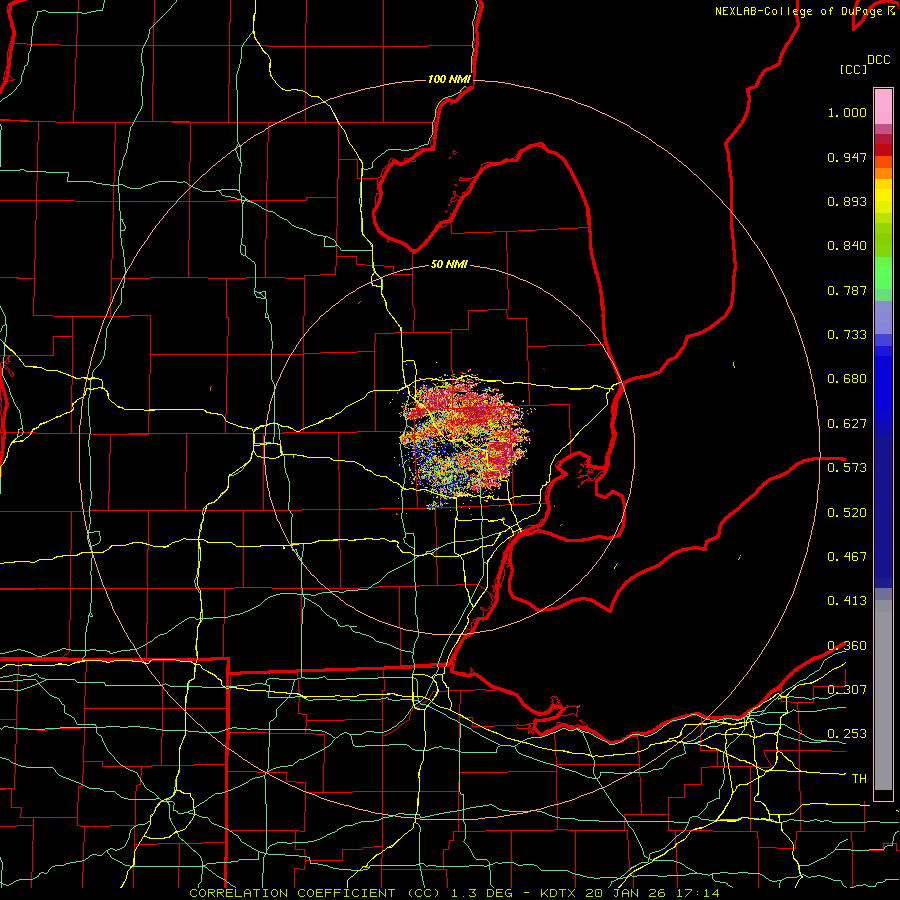Viewport: 900px width, 900px height.
Task: Select the 0.627 scale value
Action: tap(847, 424)
